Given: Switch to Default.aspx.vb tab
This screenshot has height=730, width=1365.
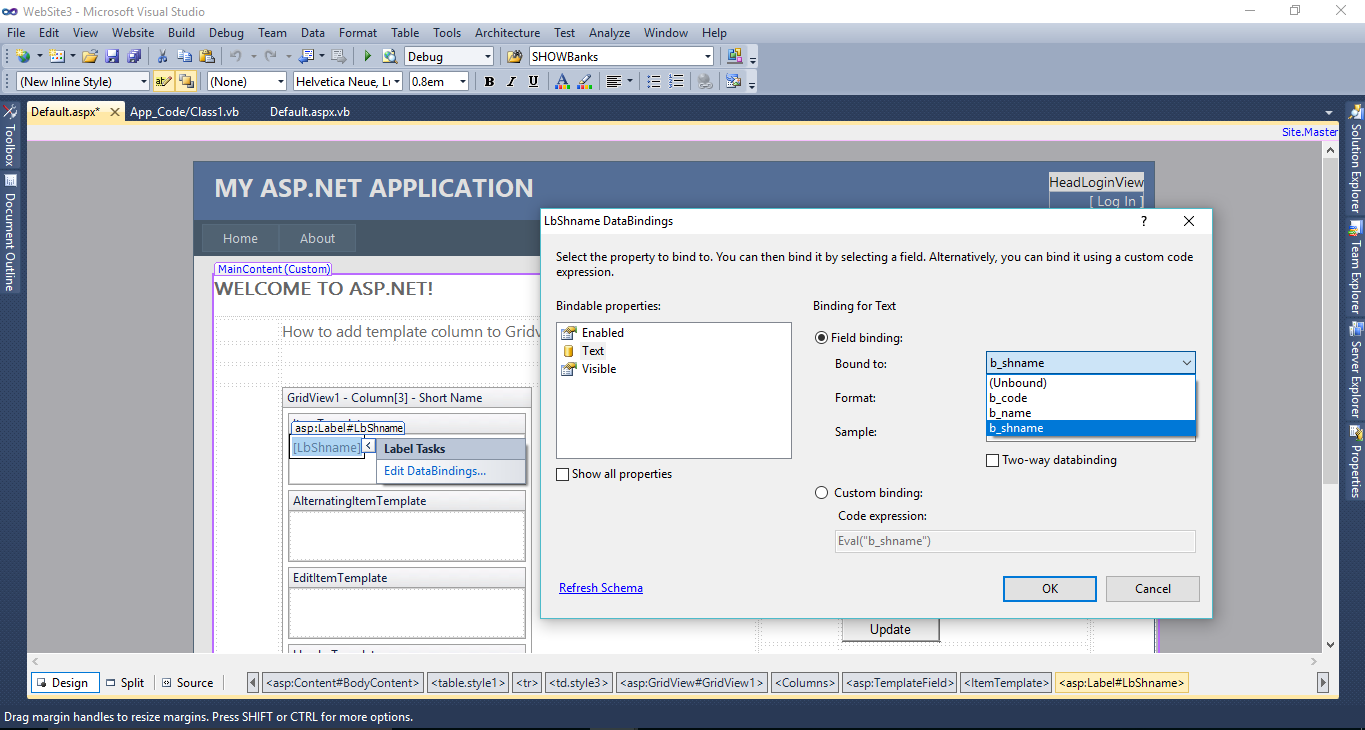Looking at the screenshot, I should tap(310, 112).
